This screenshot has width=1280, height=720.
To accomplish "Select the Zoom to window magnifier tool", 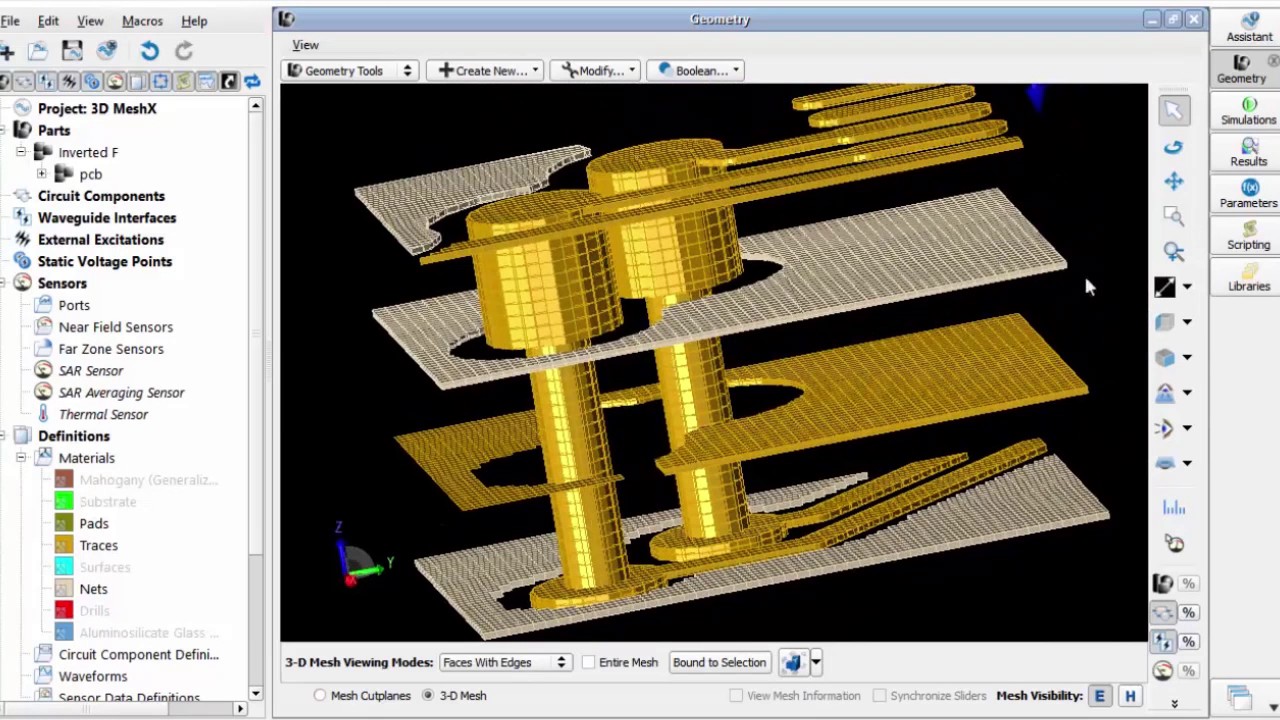I will tap(1174, 216).
